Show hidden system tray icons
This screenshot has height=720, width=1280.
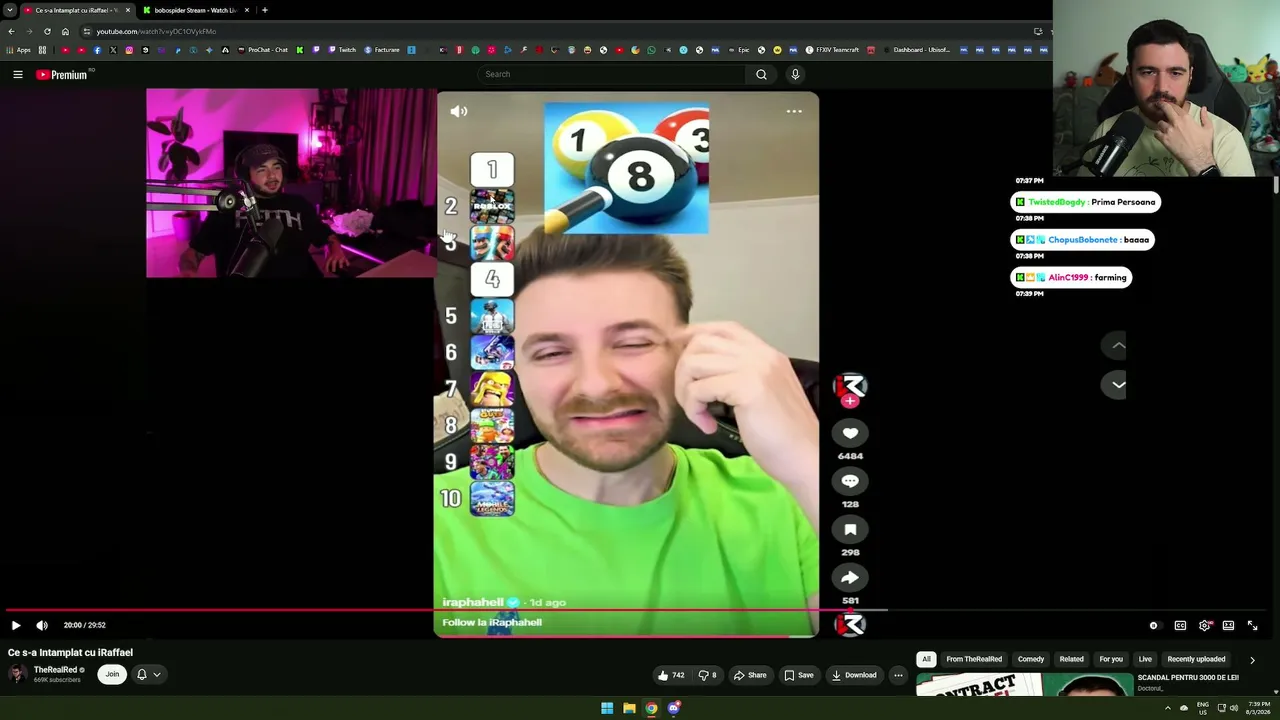click(x=1167, y=708)
